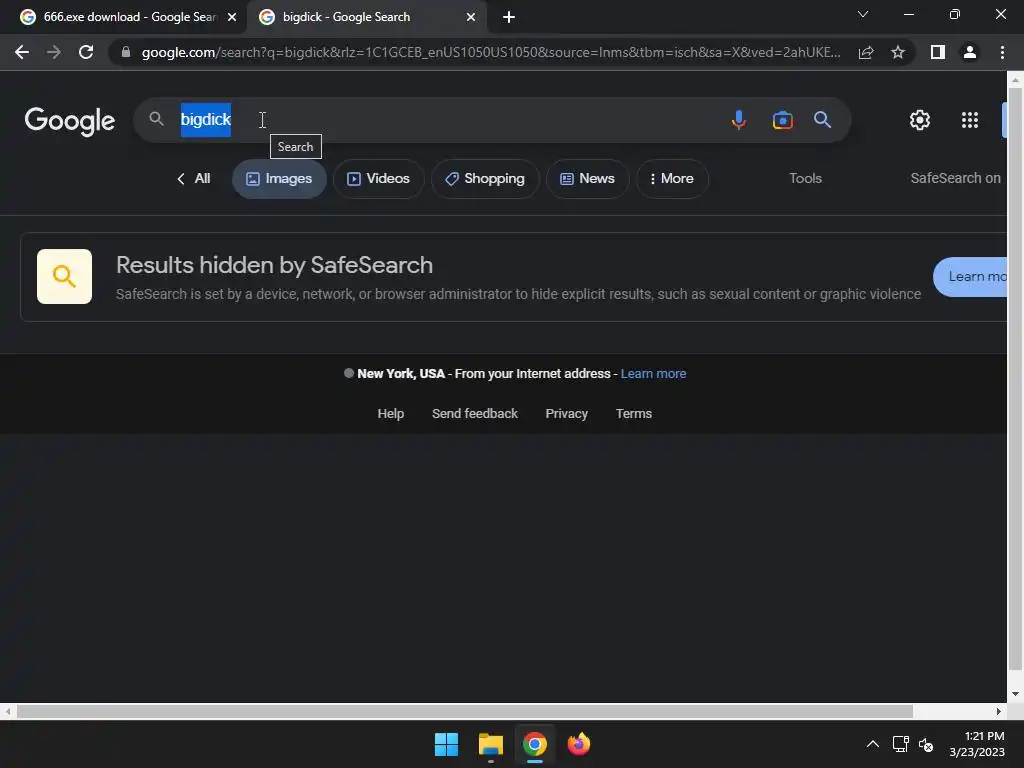Open the Terms footer link
This screenshot has width=1024, height=768.
pos(633,414)
